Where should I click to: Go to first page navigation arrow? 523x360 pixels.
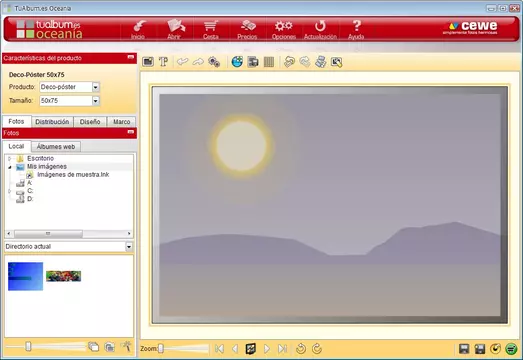[219, 349]
